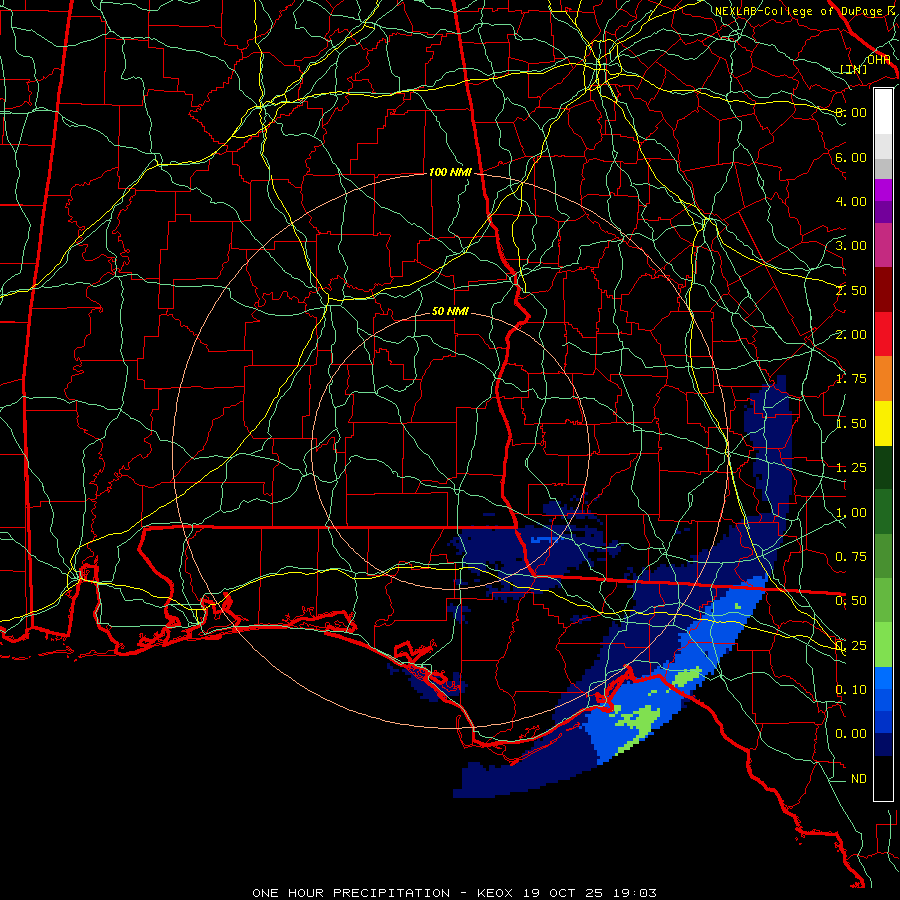Click the 0.10 legend value label
This screenshot has width=900, height=900.
point(851,690)
